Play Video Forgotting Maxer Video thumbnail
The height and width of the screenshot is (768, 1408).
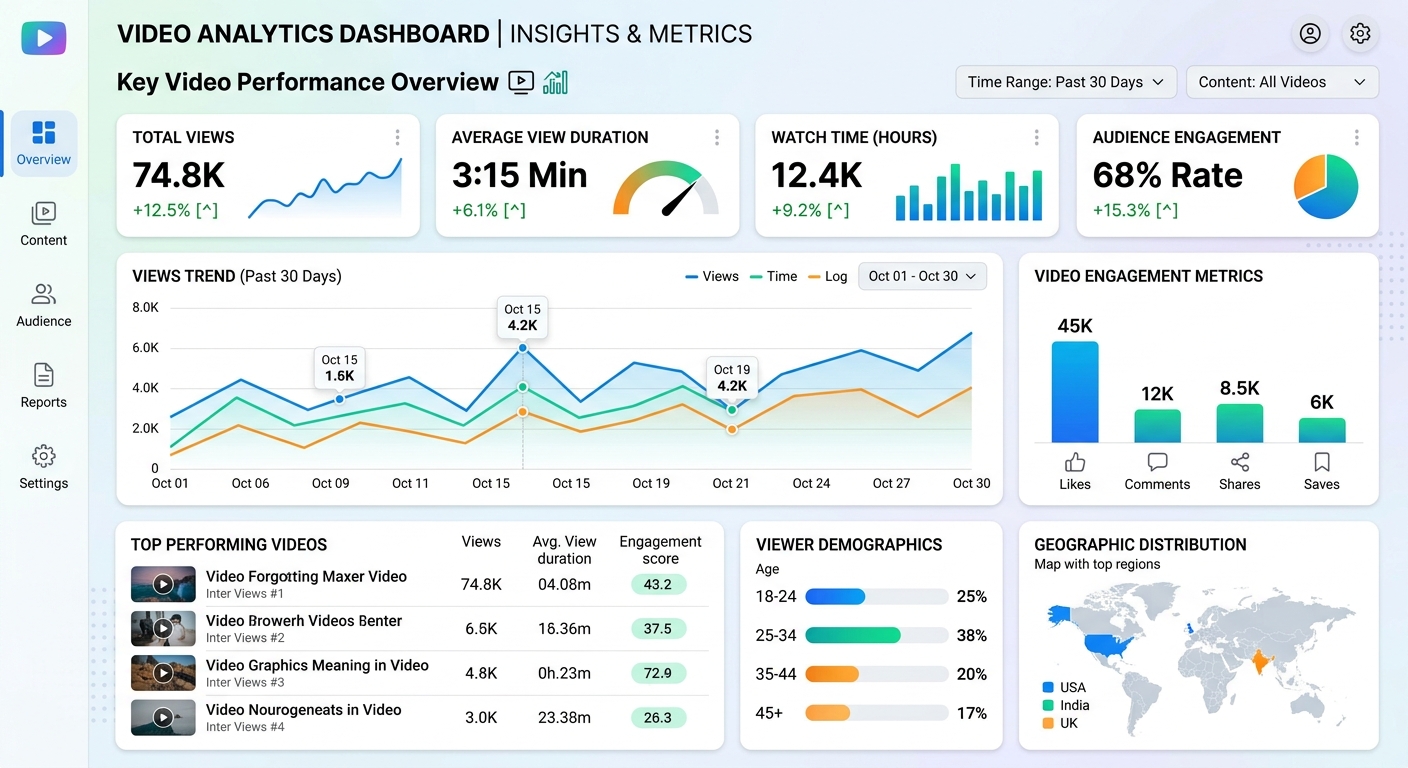(163, 584)
